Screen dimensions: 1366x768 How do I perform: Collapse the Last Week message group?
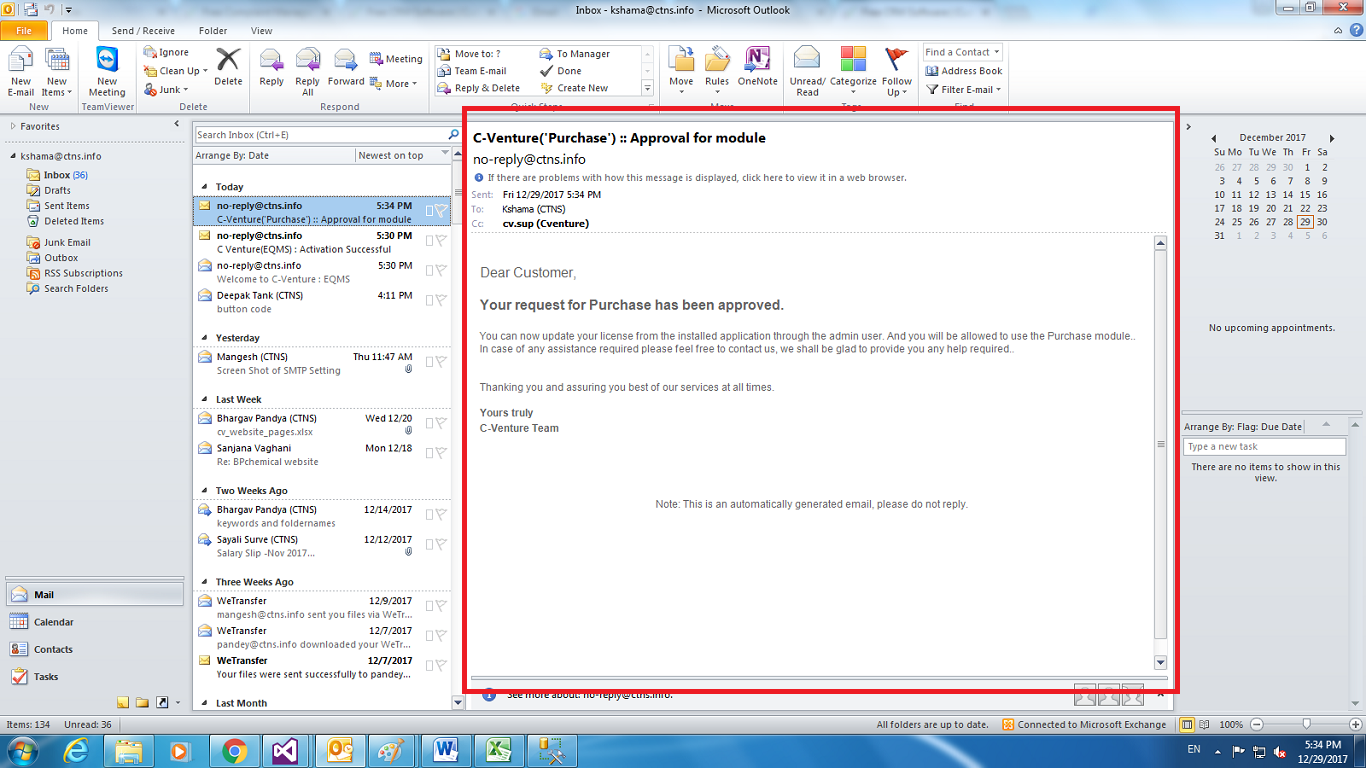click(x=205, y=399)
